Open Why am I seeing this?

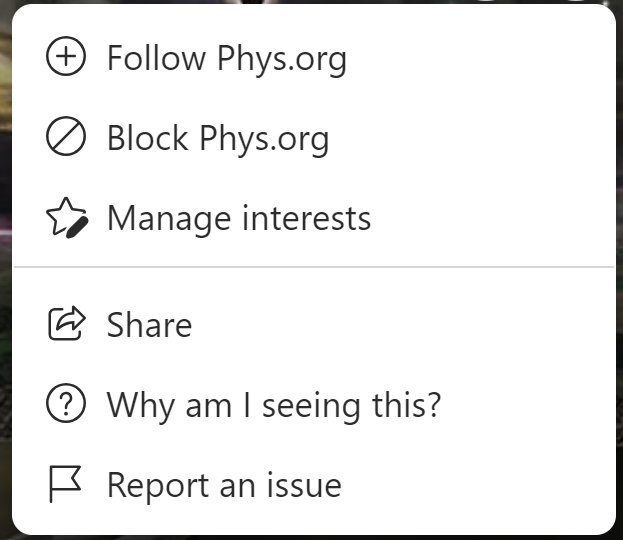(x=314, y=404)
